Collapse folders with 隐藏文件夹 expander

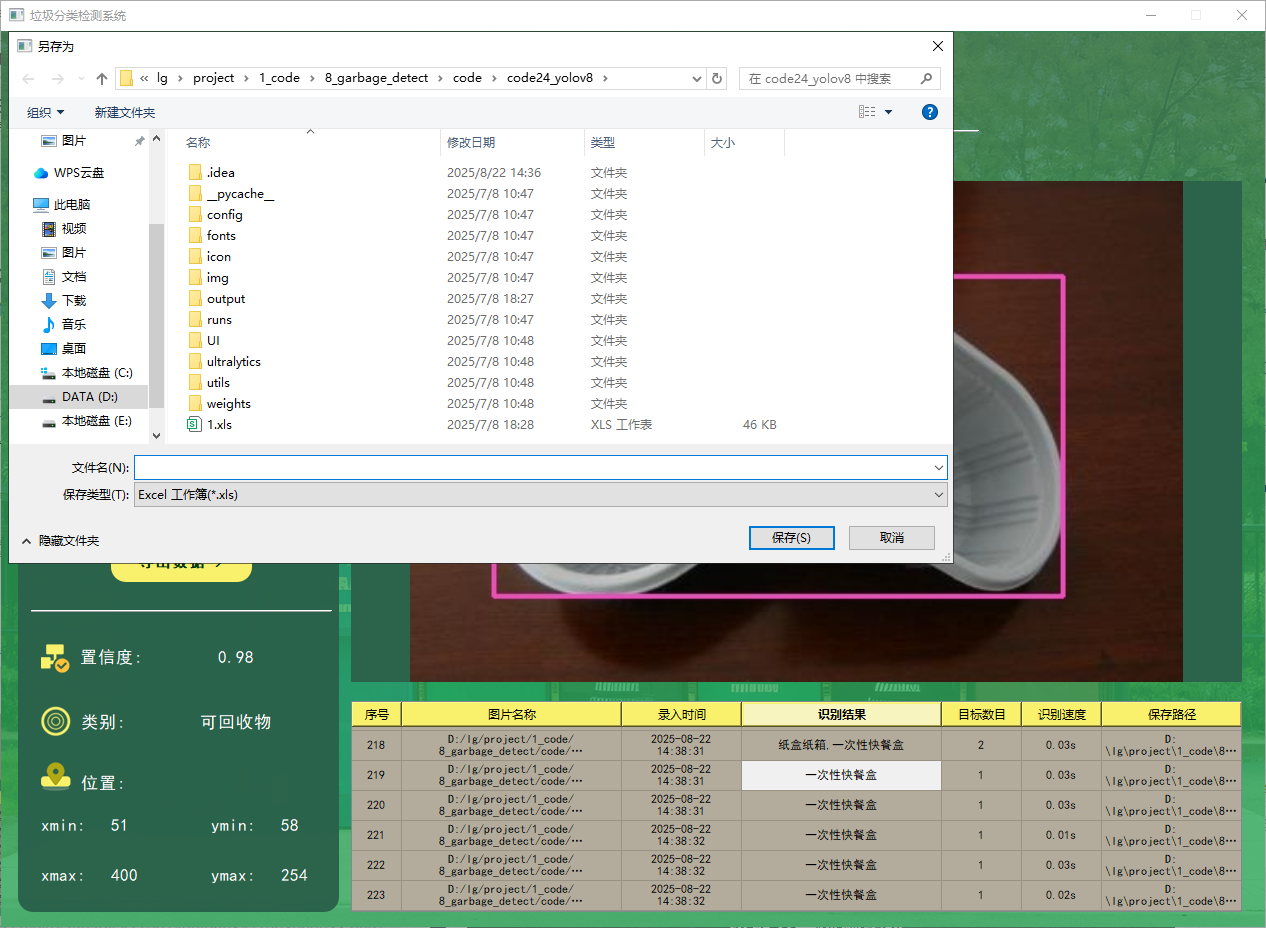(60, 541)
